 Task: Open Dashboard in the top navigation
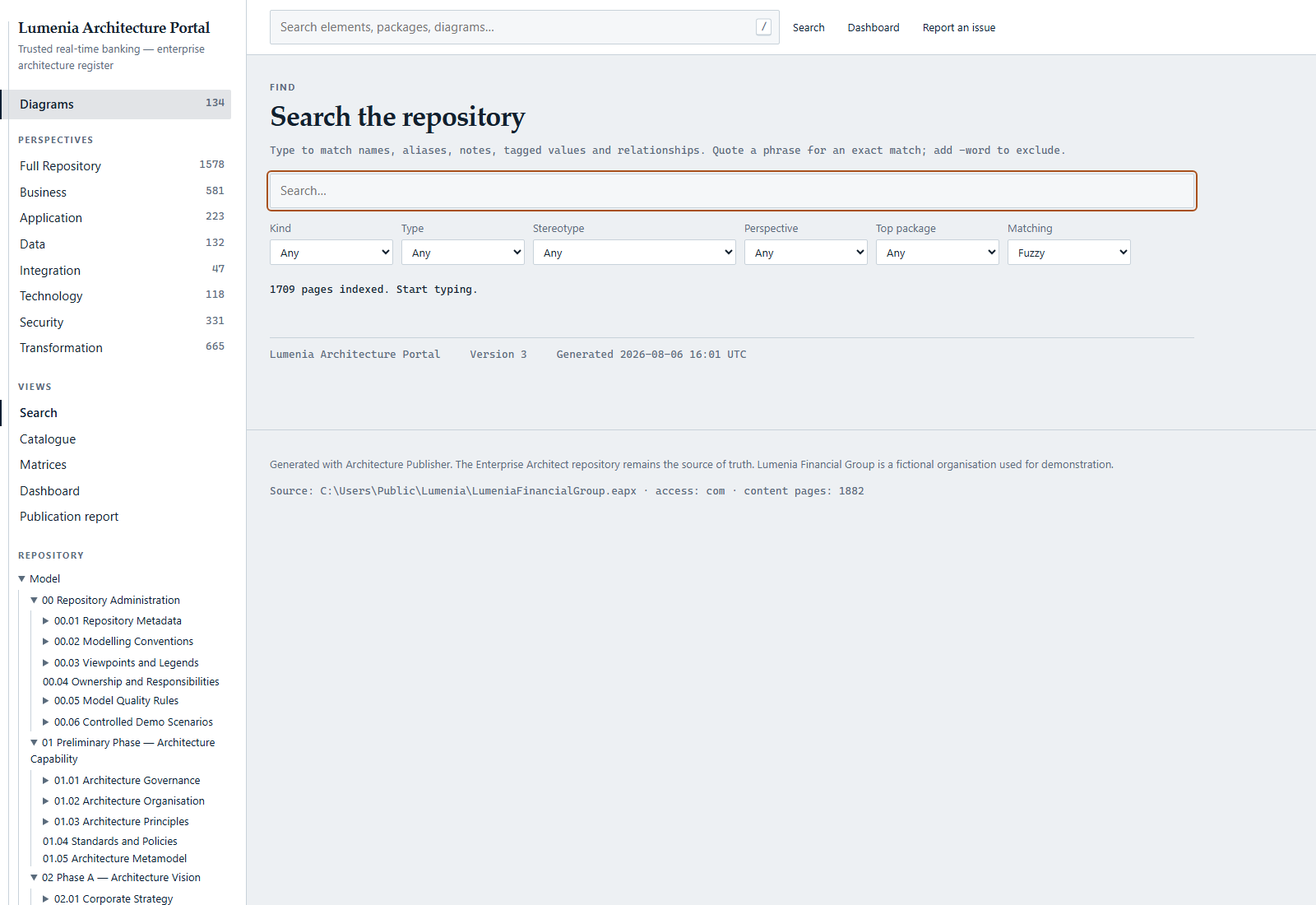tap(873, 27)
